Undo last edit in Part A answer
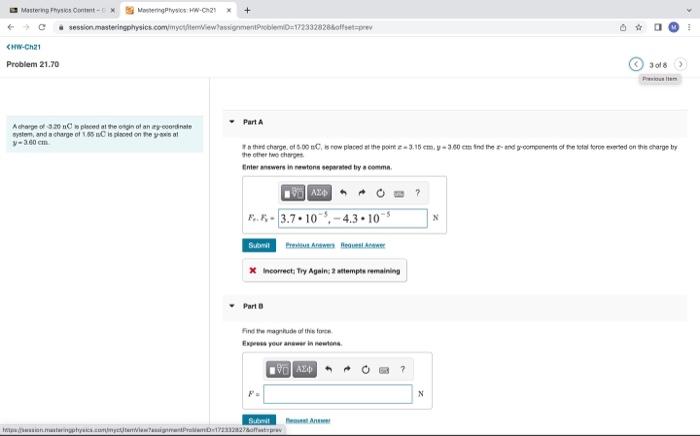 [343, 193]
